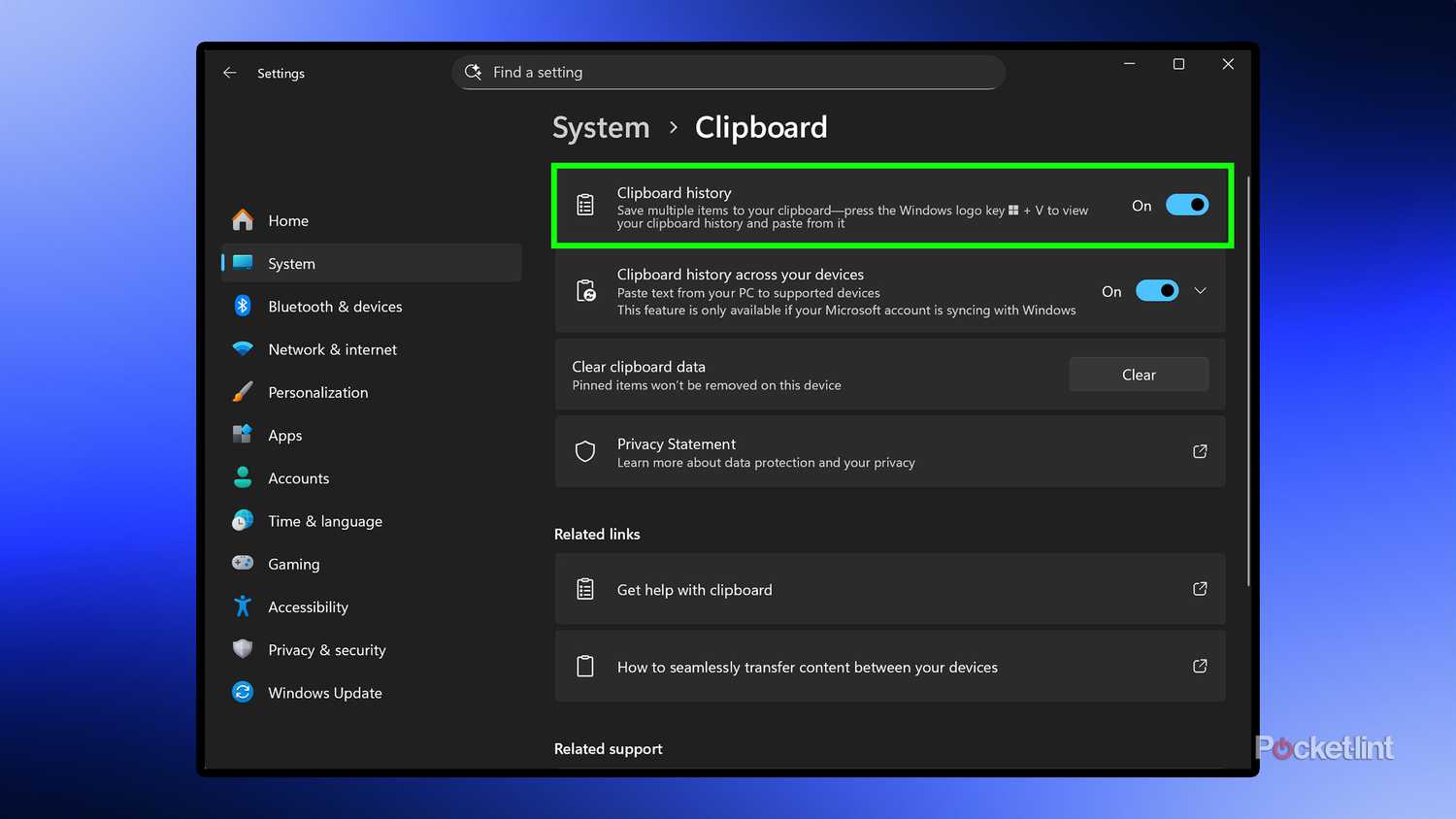Screen dimensions: 1456x819
Task: Click System in the breadcrumb trail
Action: pos(600,127)
